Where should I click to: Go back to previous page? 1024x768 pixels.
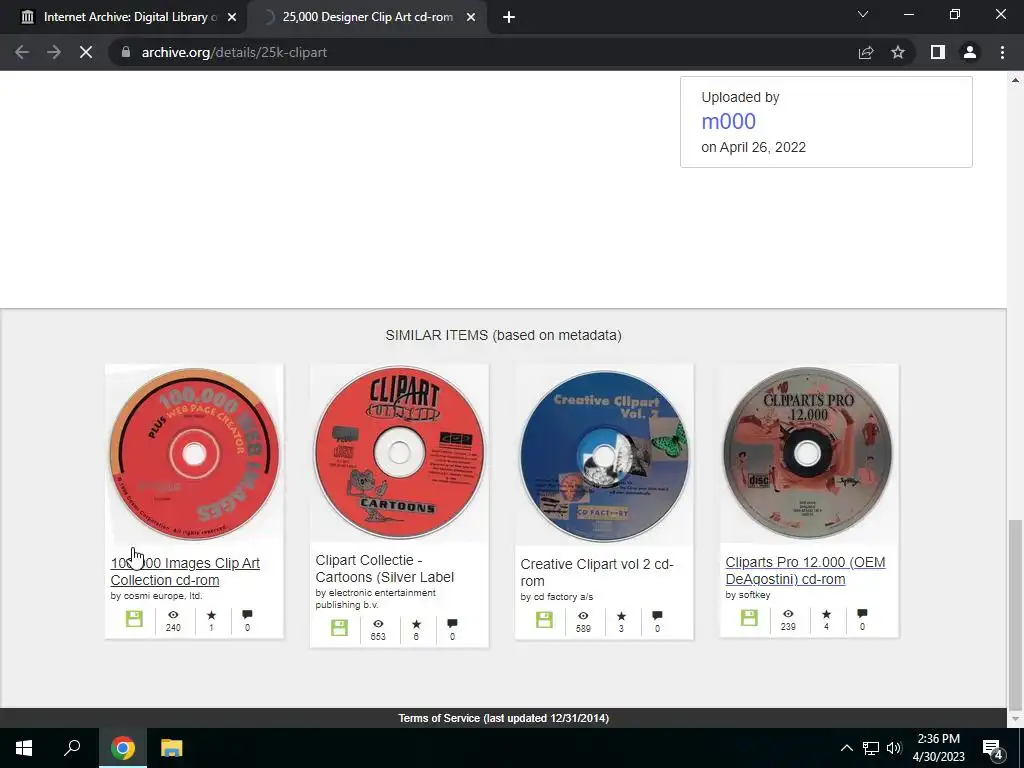(x=22, y=52)
